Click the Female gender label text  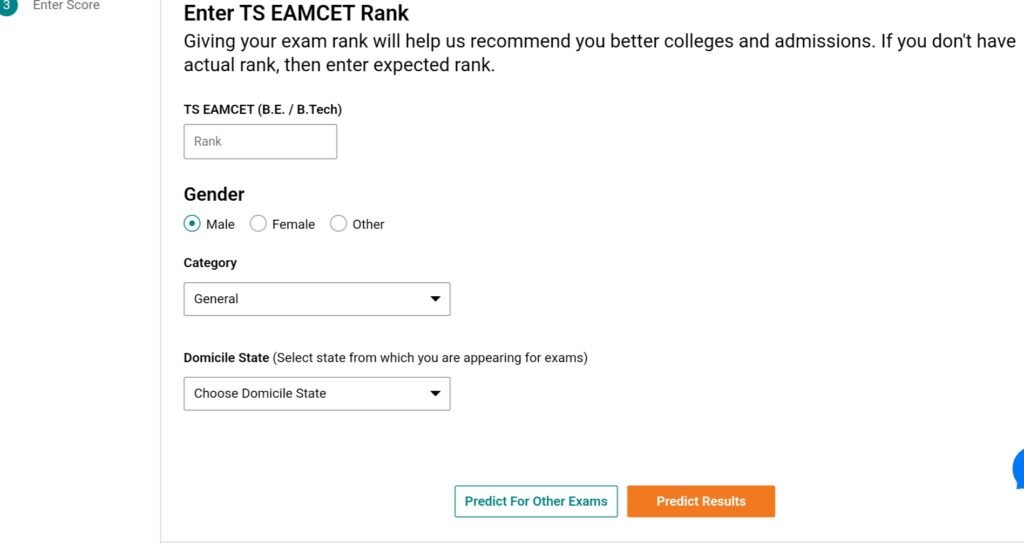(293, 225)
